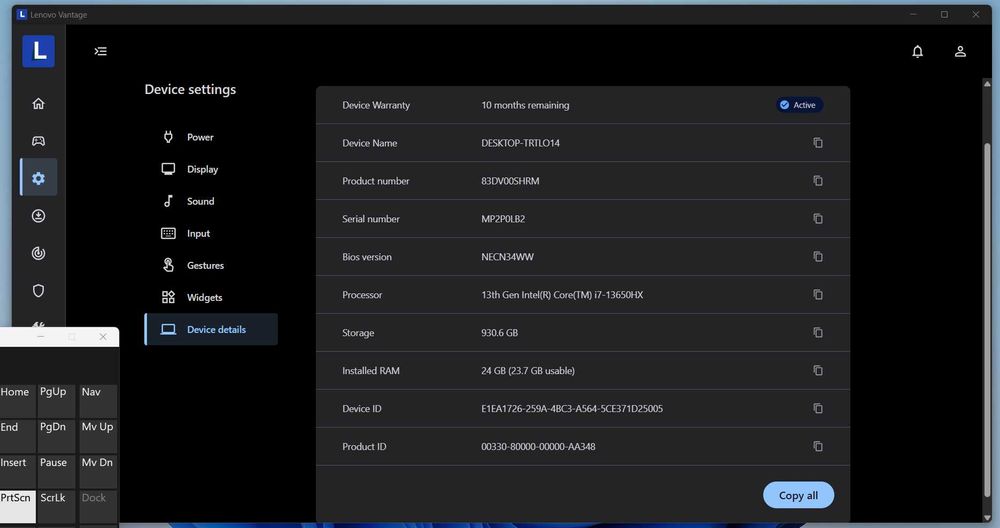Copy the Product ID value
This screenshot has height=528, width=1000.
[x=818, y=446]
